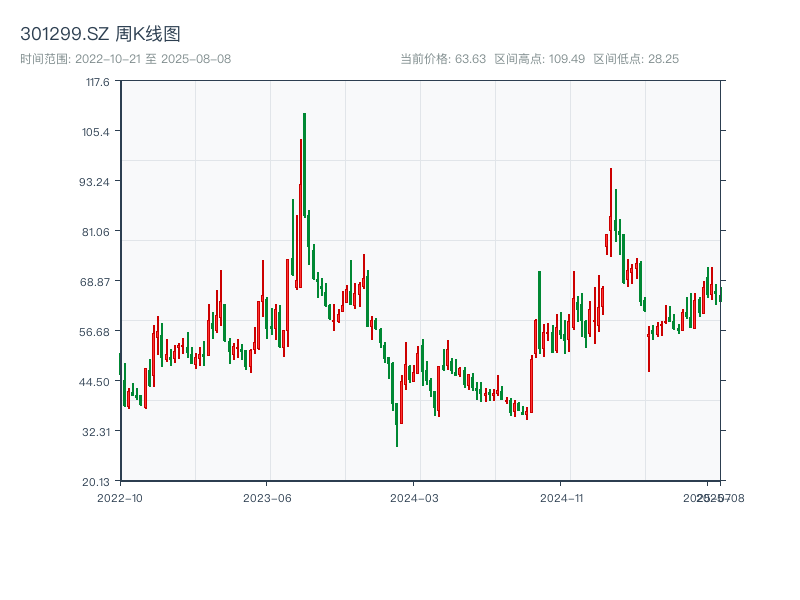The image size is (800, 600).
Task: Click the y-axis label 68.87
Action: coord(95,282)
